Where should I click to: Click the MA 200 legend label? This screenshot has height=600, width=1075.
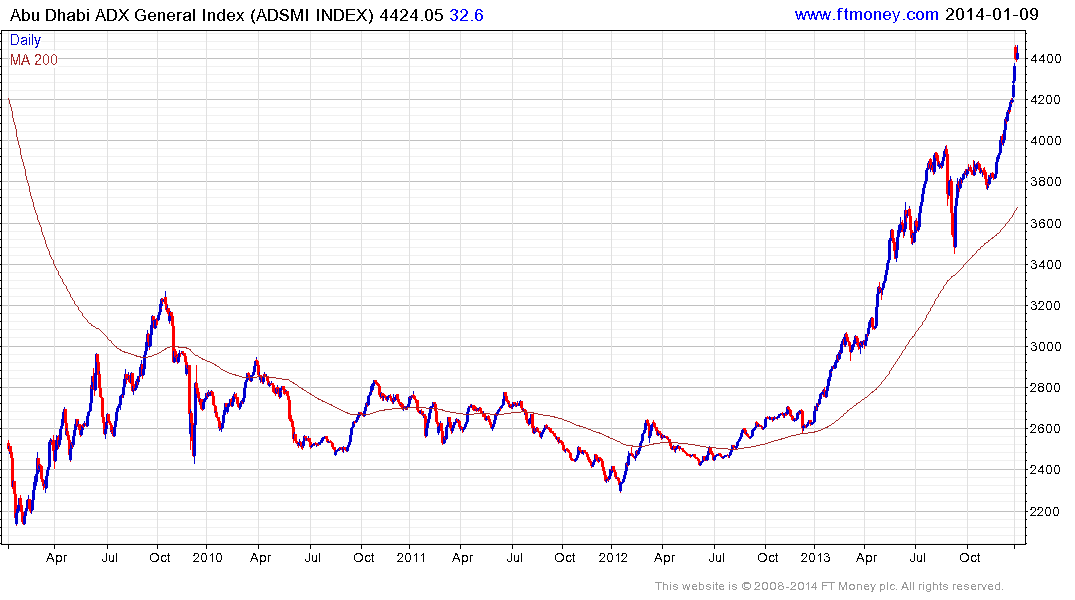pos(34,60)
